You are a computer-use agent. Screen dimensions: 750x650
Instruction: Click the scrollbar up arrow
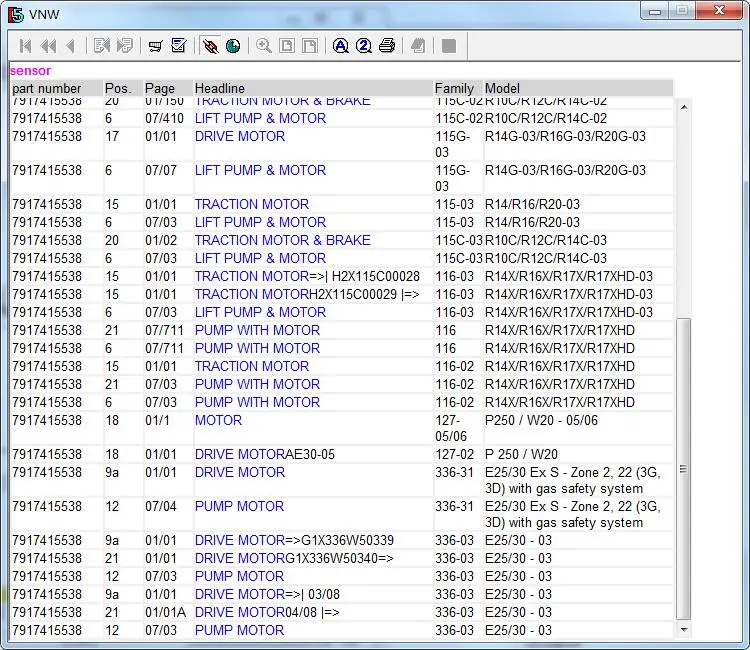pos(684,107)
